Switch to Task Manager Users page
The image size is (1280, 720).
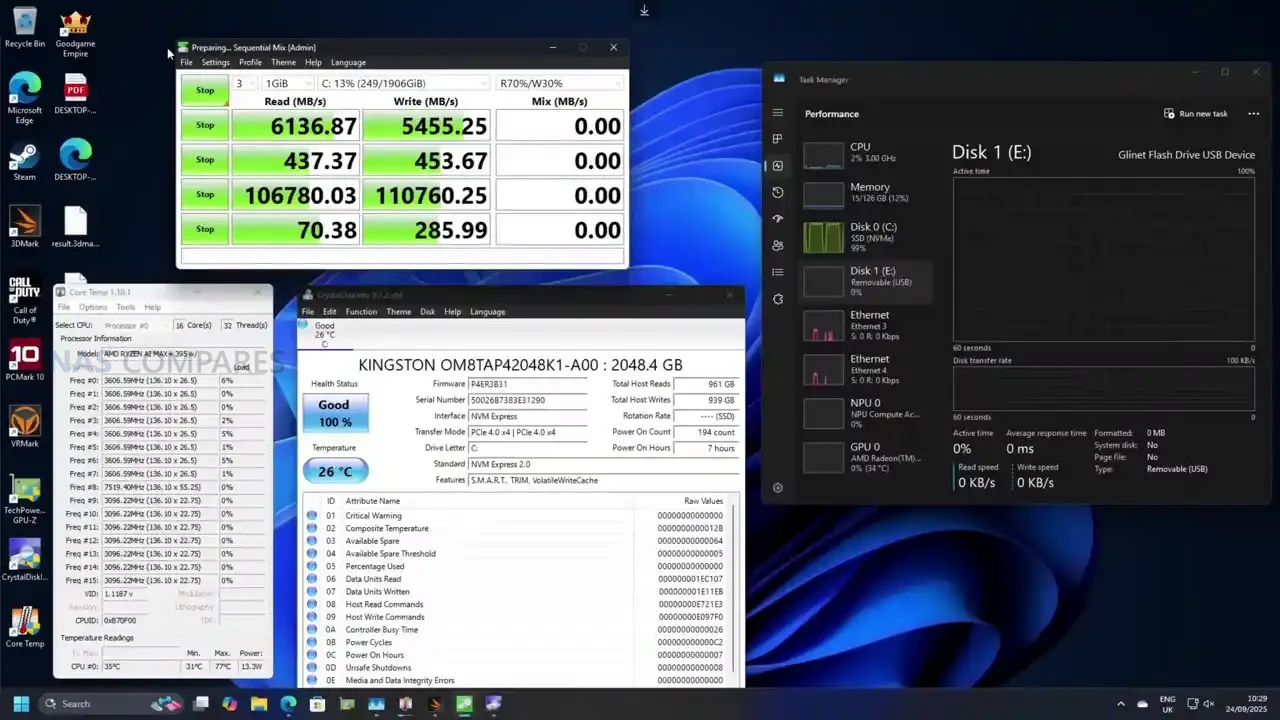click(x=778, y=245)
